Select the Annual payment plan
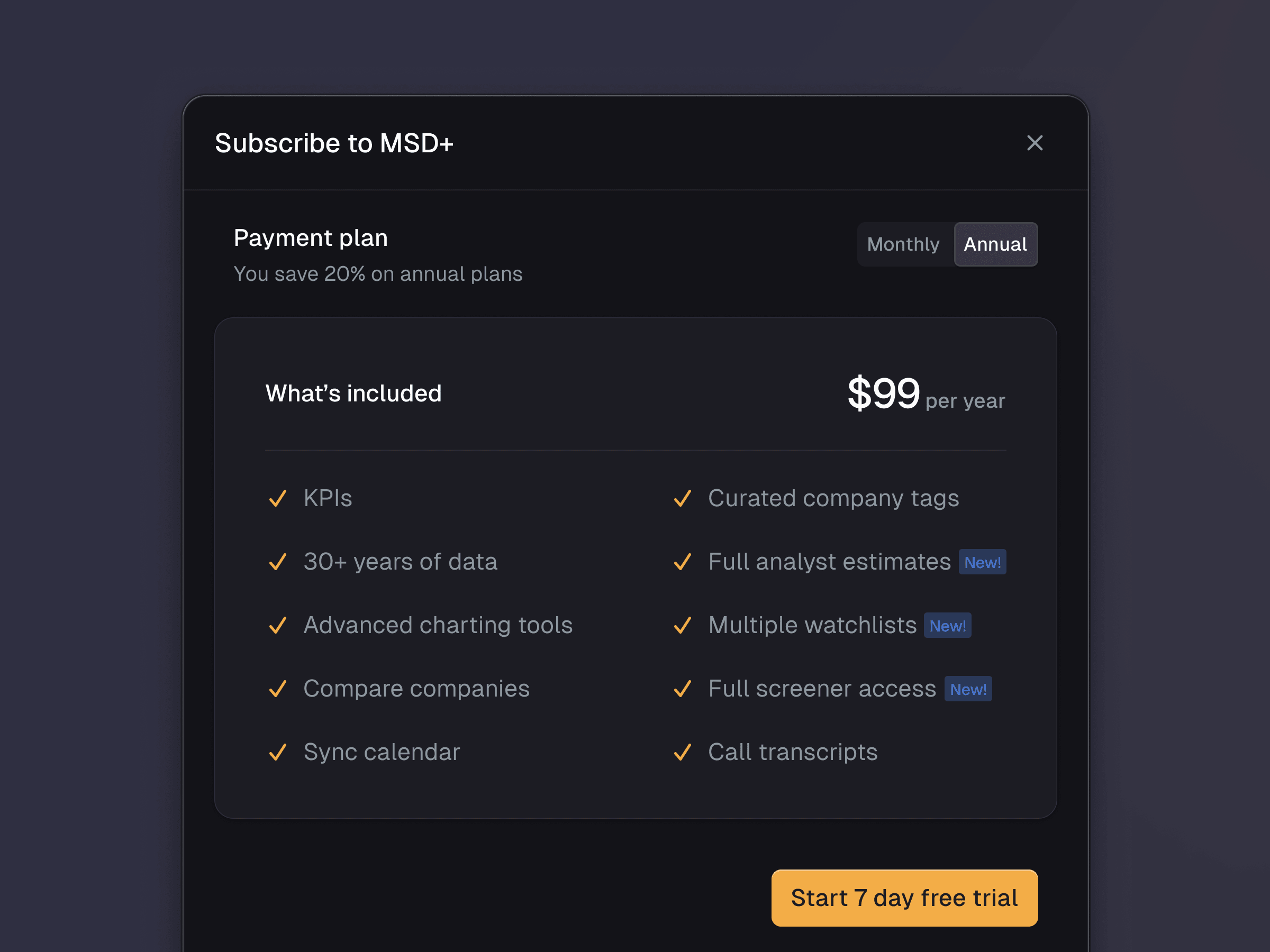This screenshot has height=952, width=1270. click(x=995, y=244)
